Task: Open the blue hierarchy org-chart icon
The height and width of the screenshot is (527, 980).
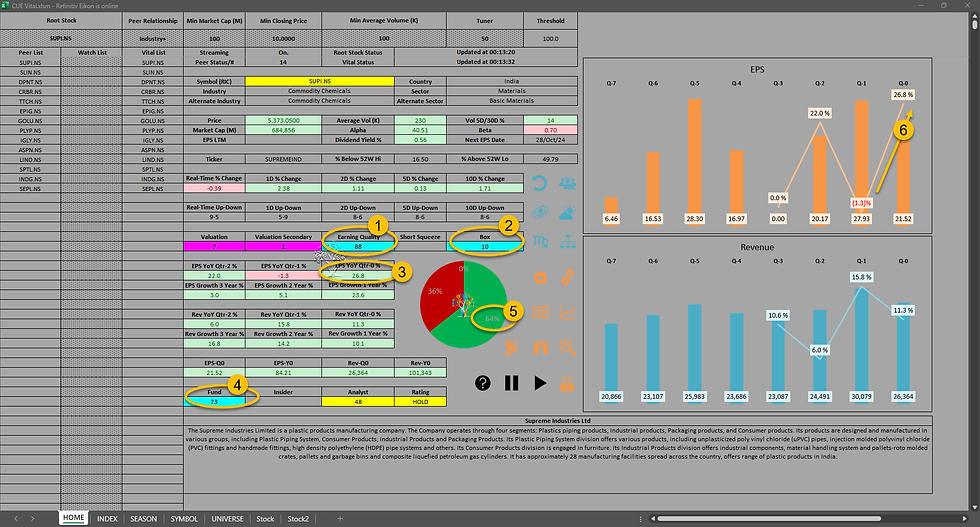Action: [x=568, y=242]
